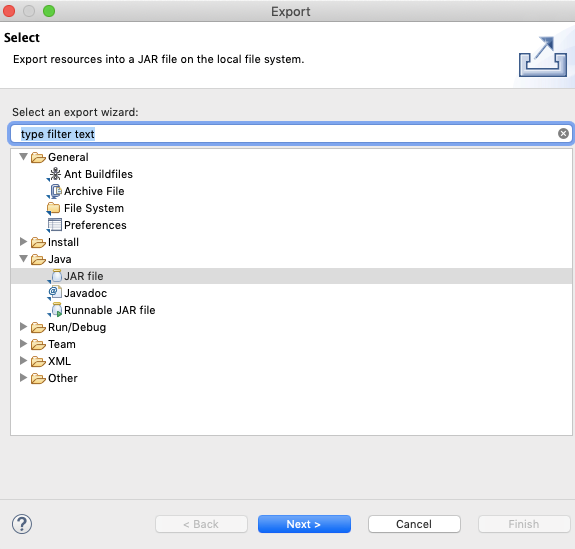Clear the filter text with X icon

[563, 134]
